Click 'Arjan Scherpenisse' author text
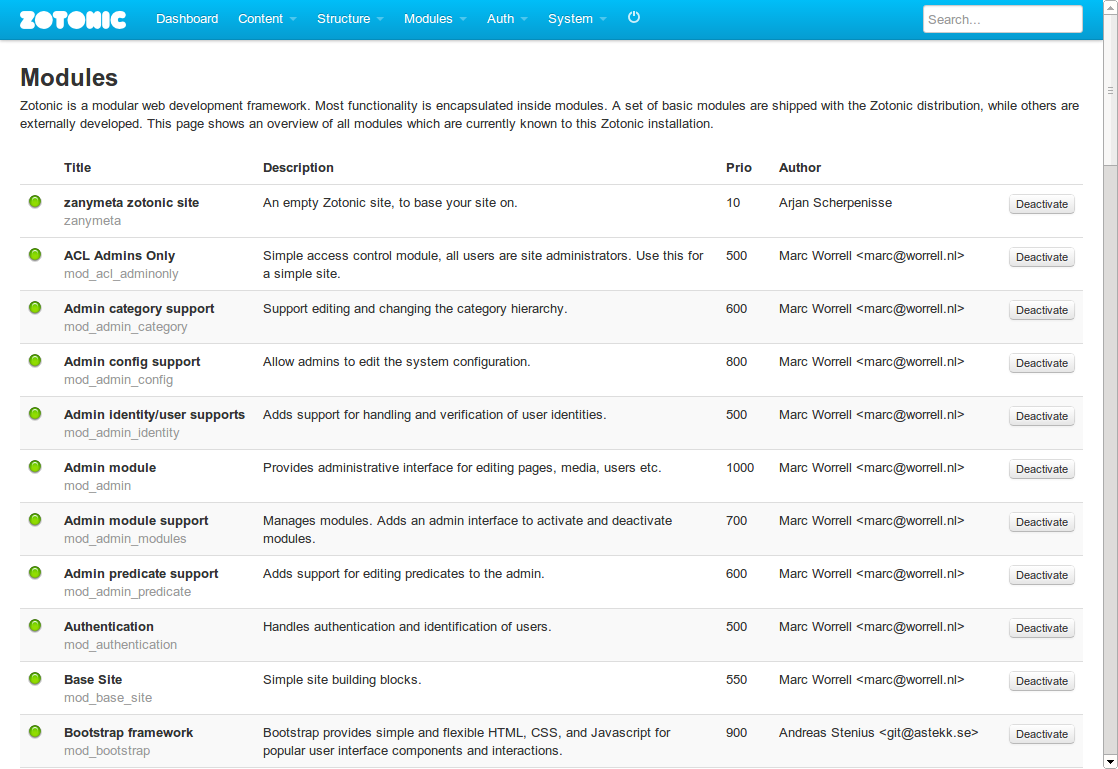The height and width of the screenshot is (769, 1118). (835, 202)
